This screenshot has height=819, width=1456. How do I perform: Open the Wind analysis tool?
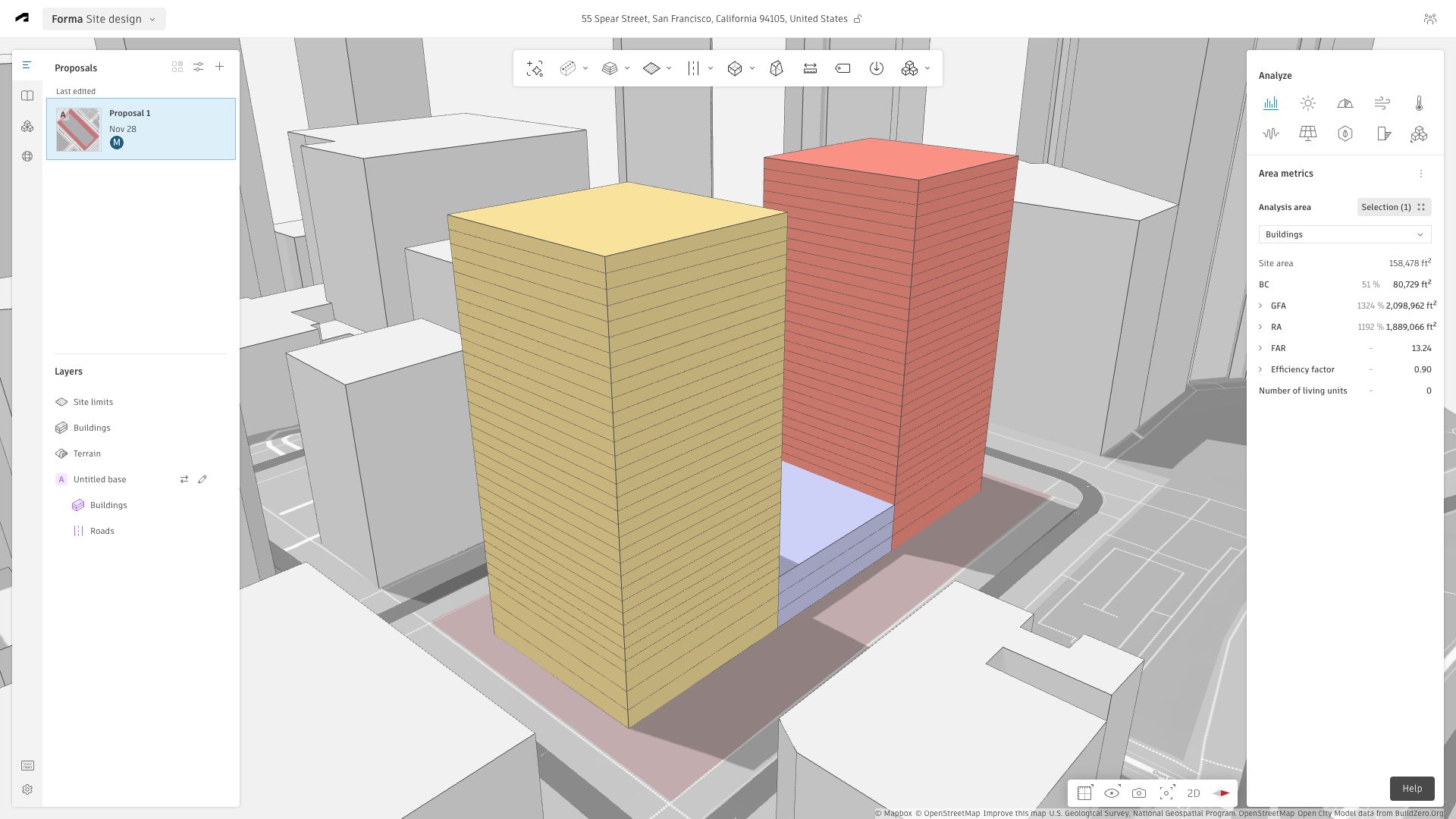pyautogui.click(x=1382, y=103)
